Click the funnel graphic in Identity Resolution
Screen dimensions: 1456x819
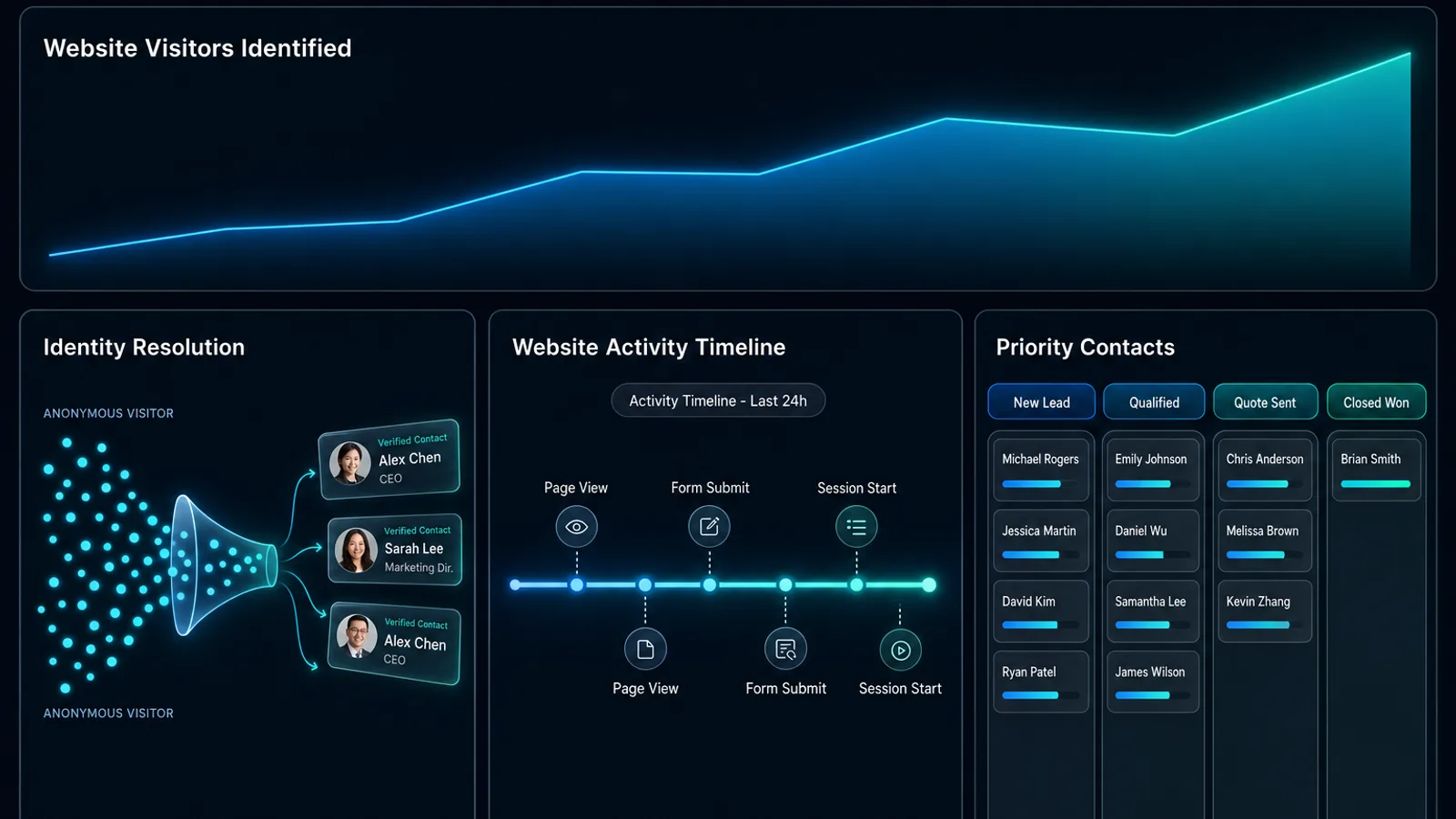(x=224, y=564)
